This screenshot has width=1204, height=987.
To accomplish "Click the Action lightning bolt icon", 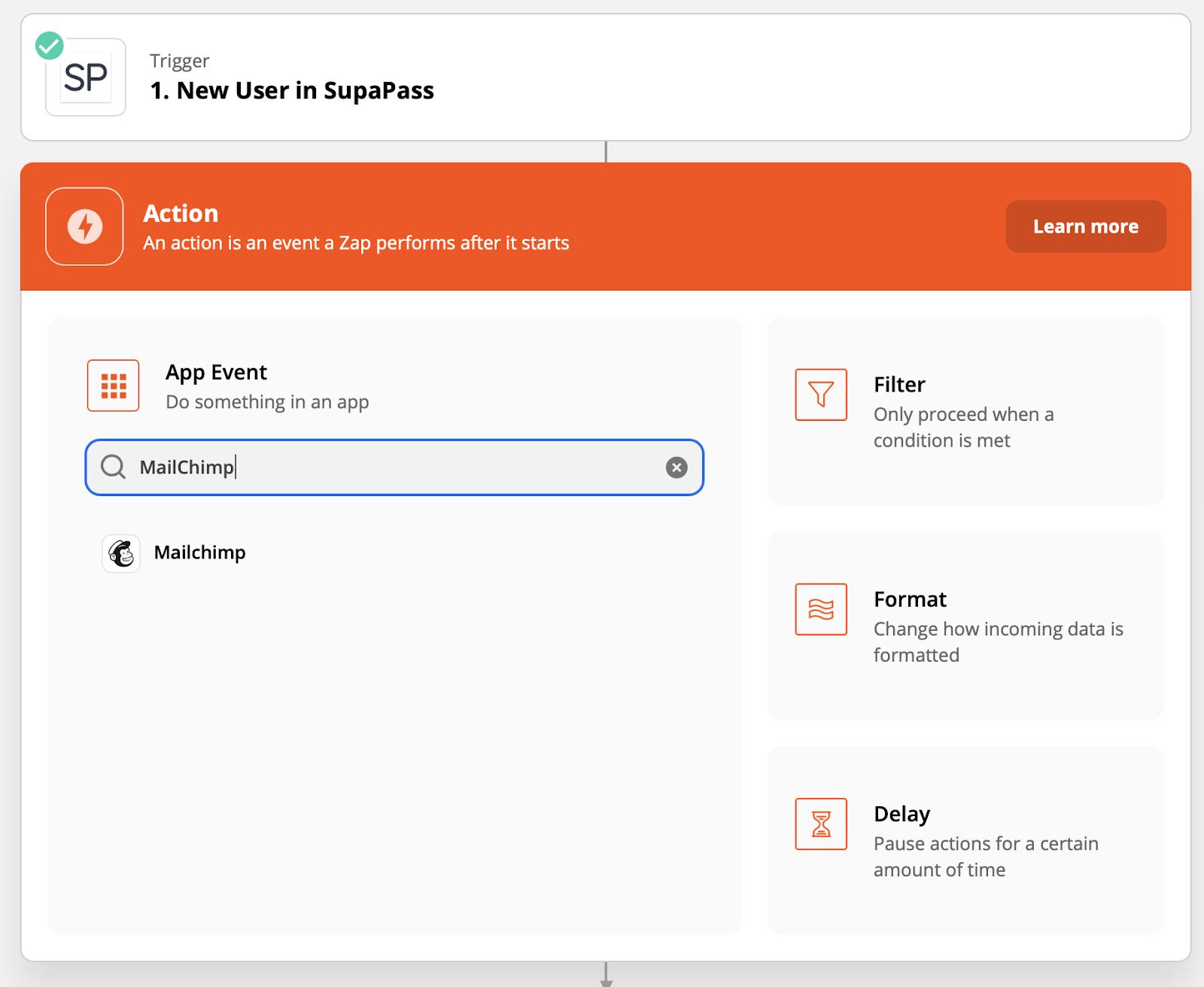I will [x=84, y=227].
